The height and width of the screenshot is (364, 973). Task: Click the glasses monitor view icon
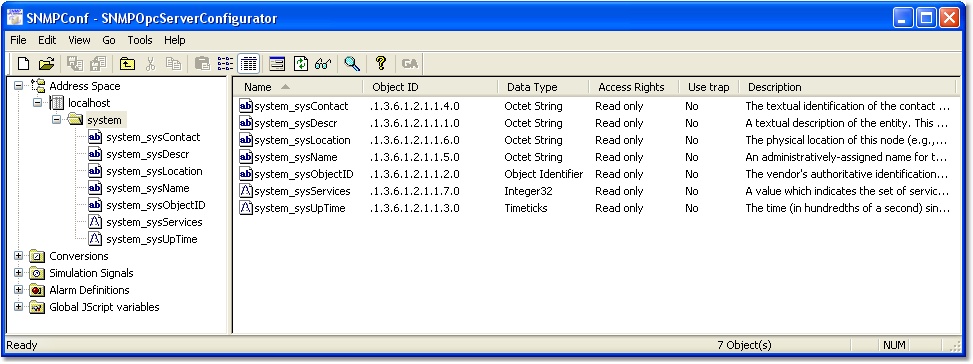(323, 63)
